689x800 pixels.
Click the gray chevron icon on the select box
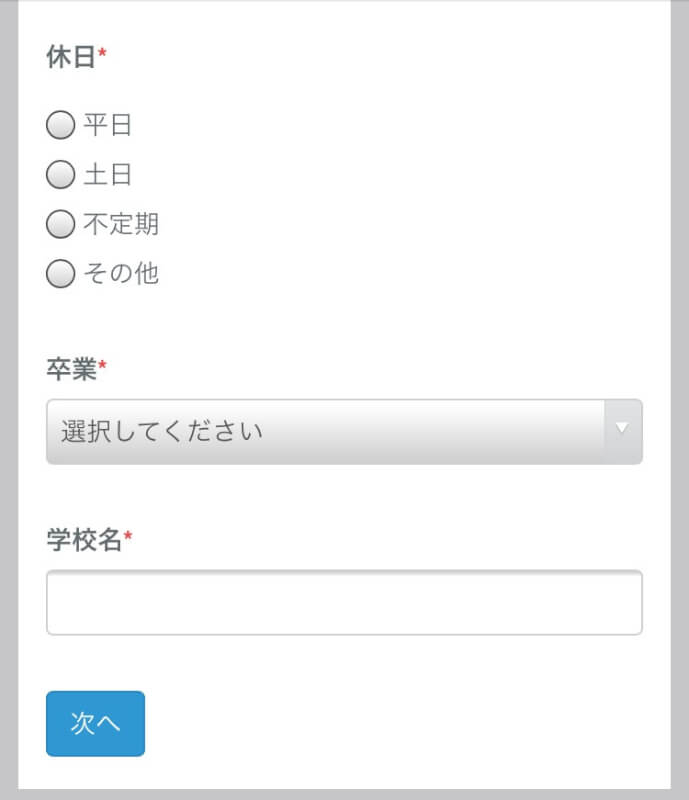(622, 428)
